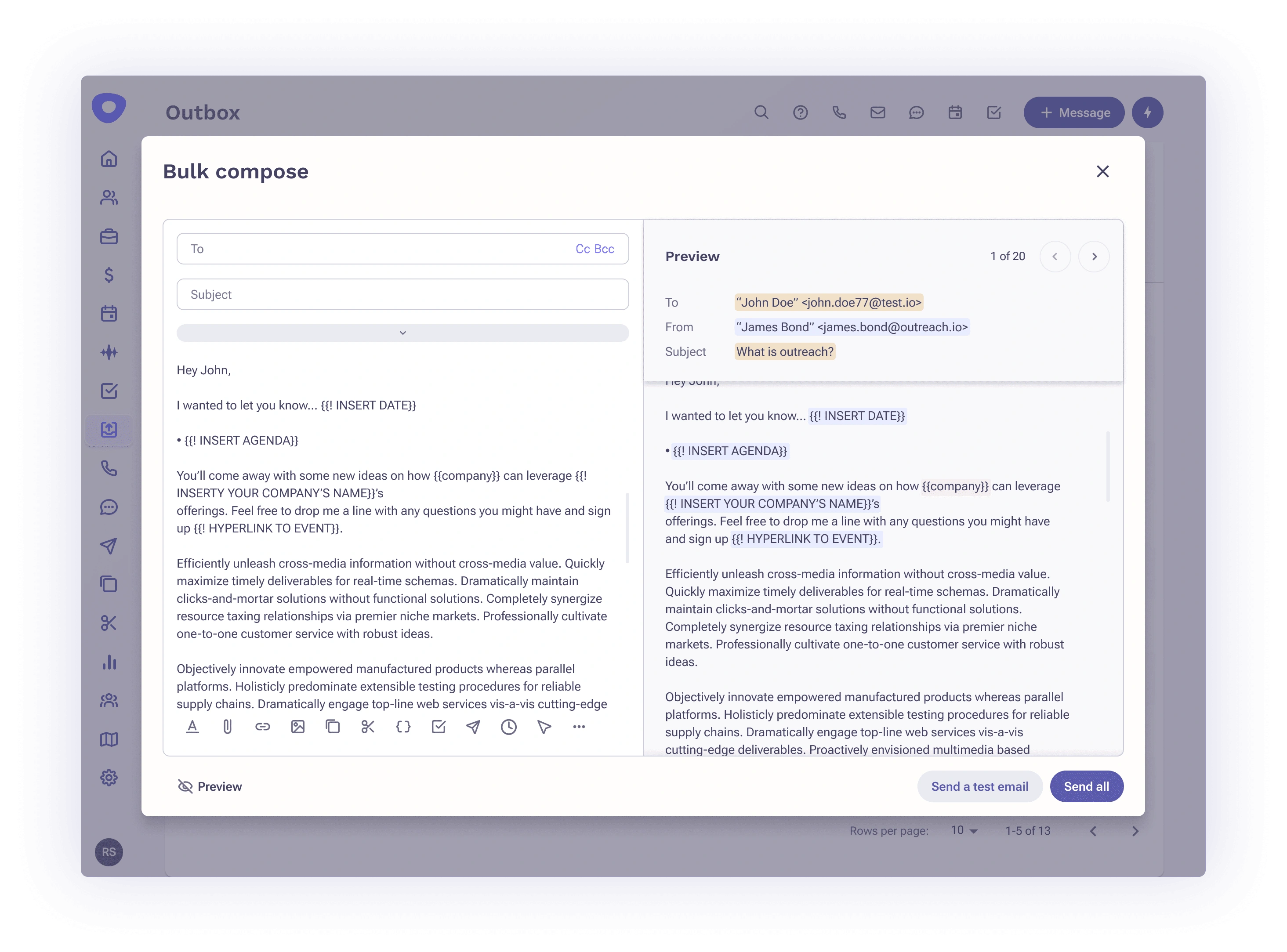Click the clock/schedule toolbar icon
1287x952 pixels.
(x=508, y=727)
